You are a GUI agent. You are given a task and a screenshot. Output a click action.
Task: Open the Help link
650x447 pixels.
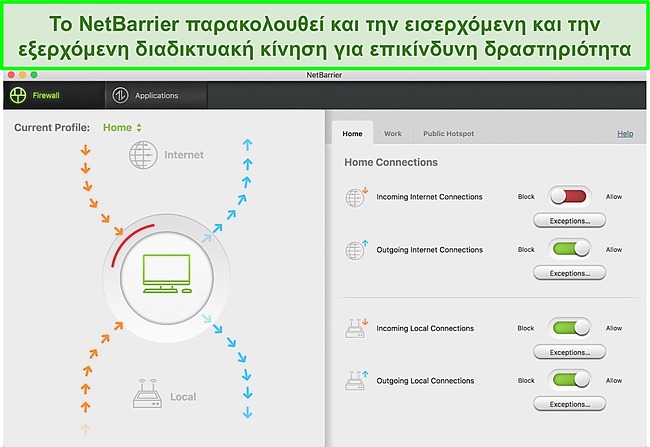click(x=625, y=134)
